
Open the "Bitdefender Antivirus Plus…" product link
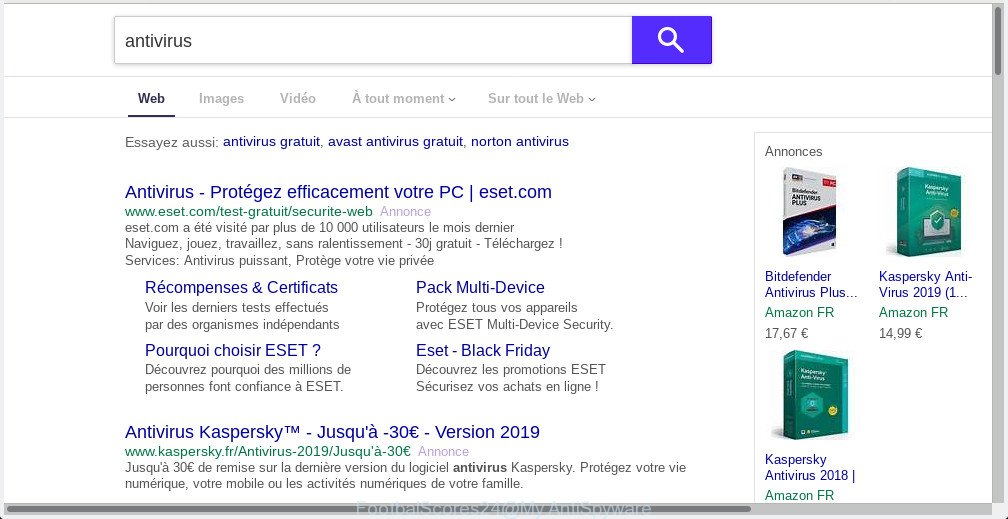[x=811, y=284]
